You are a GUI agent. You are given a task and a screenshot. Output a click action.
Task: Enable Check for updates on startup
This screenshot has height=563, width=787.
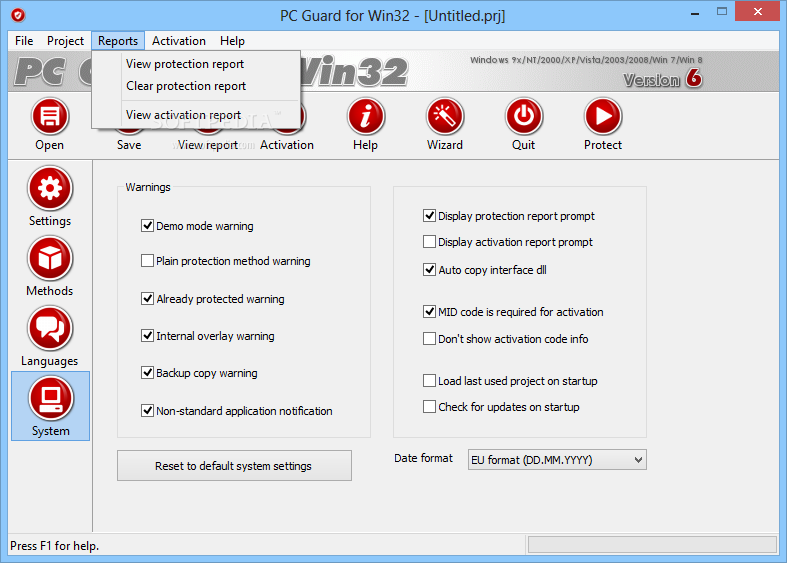(x=429, y=406)
